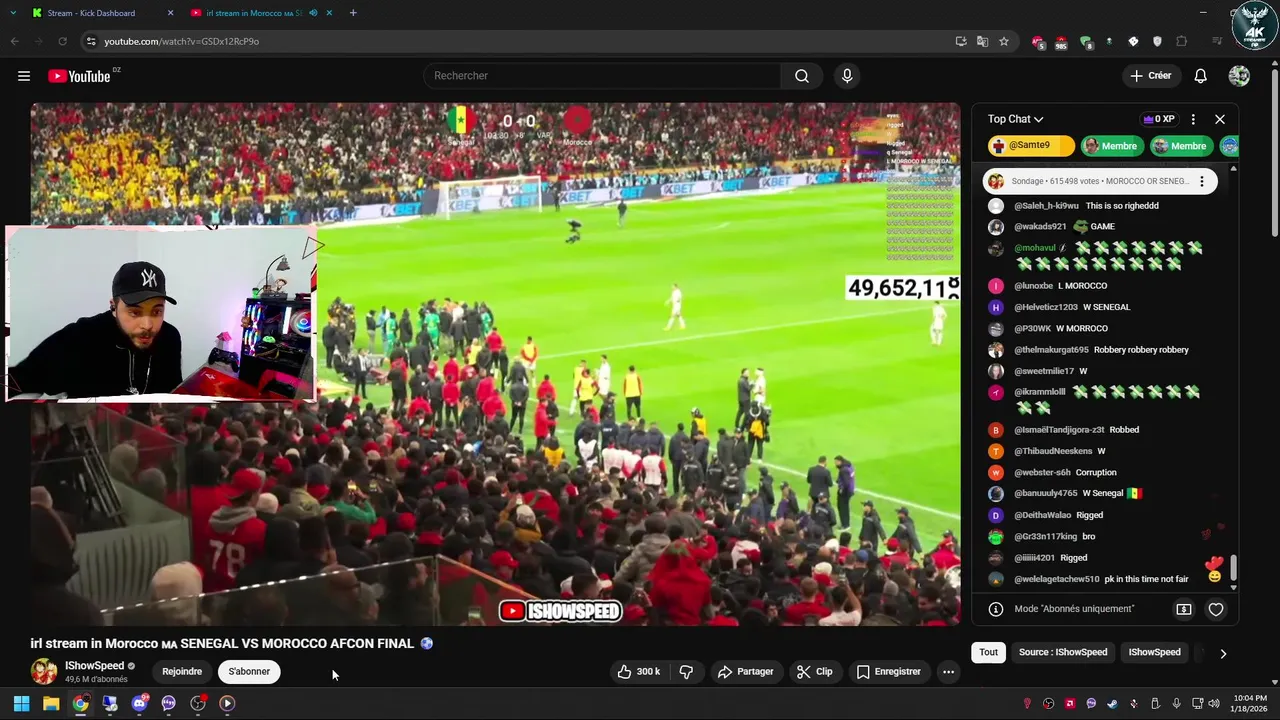Screen dimensions: 1280x720
Task: Select the IShowSpeed filter chip
Action: point(1155,652)
